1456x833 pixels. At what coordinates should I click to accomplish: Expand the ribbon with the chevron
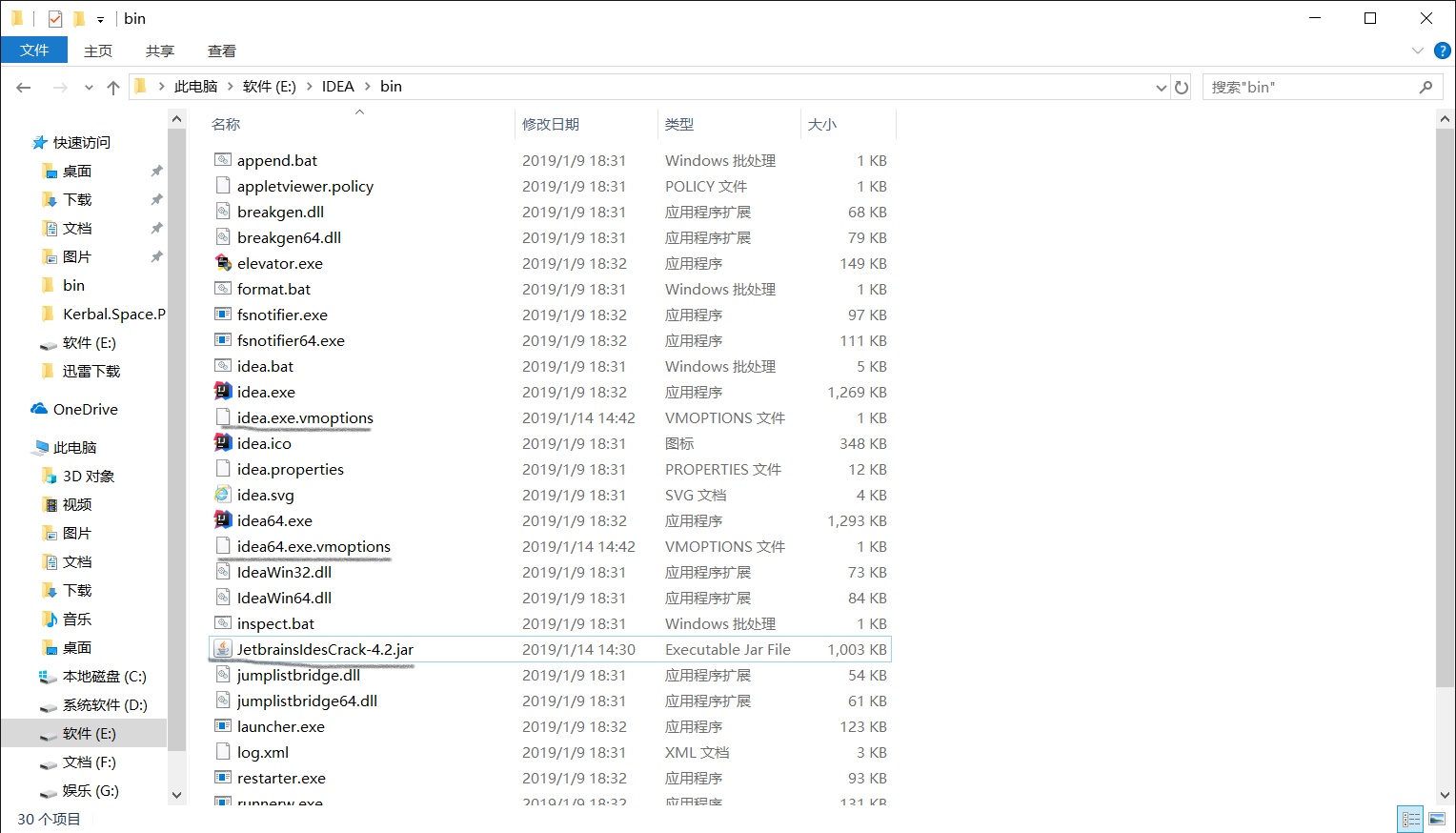coord(1417,51)
